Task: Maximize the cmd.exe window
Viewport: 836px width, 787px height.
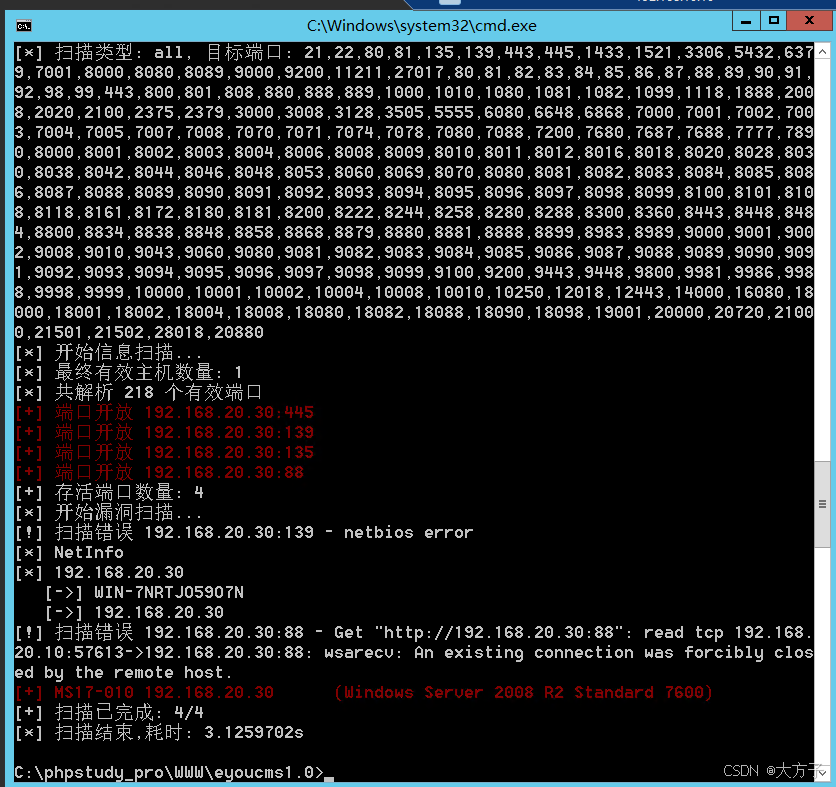Action: pos(774,21)
